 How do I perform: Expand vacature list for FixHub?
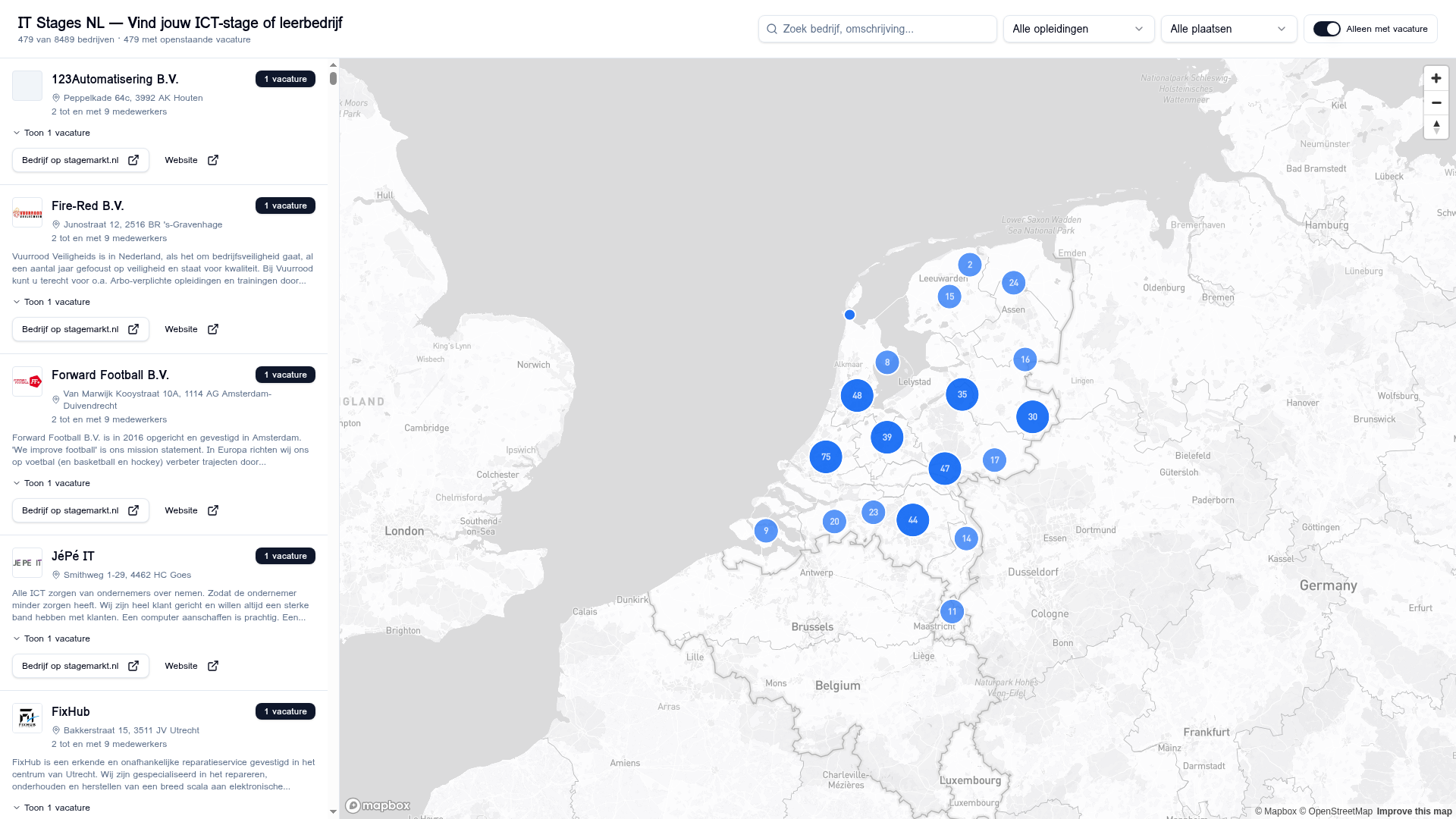(x=52, y=808)
